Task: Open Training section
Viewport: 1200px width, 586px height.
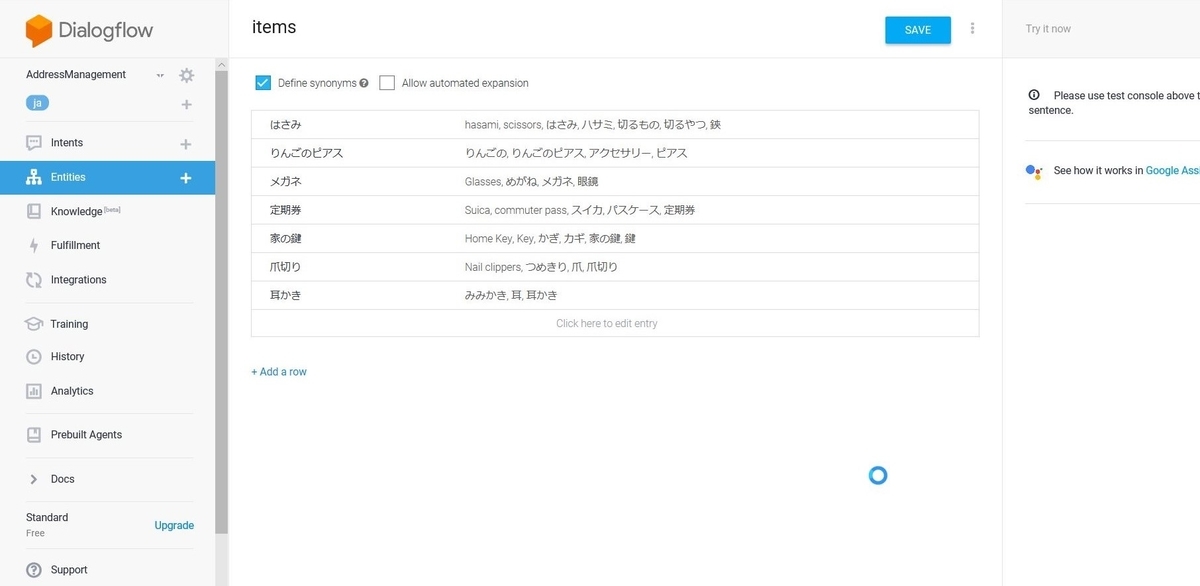Action: coord(69,324)
